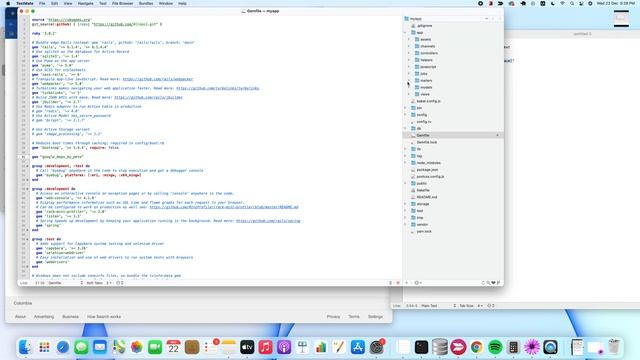Click the file browser favorites heart icon
This screenshot has height=360, width=640.
[x=493, y=283]
